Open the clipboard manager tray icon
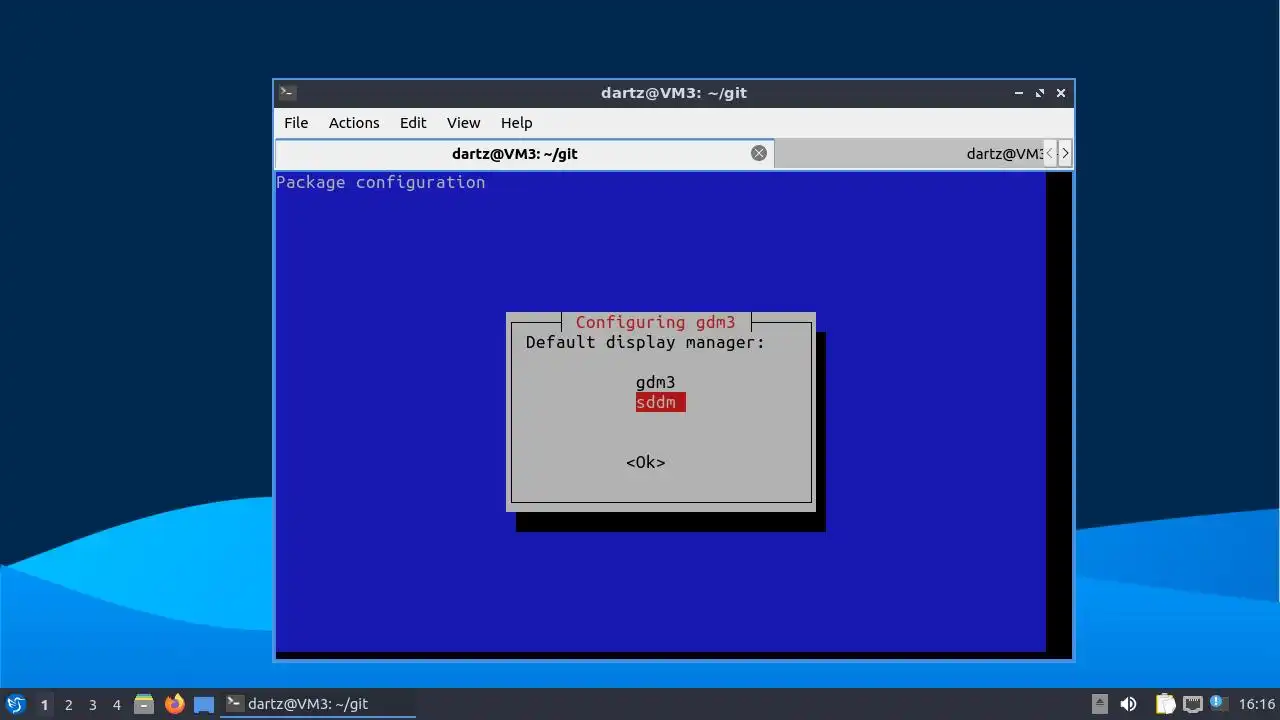 (x=1166, y=704)
